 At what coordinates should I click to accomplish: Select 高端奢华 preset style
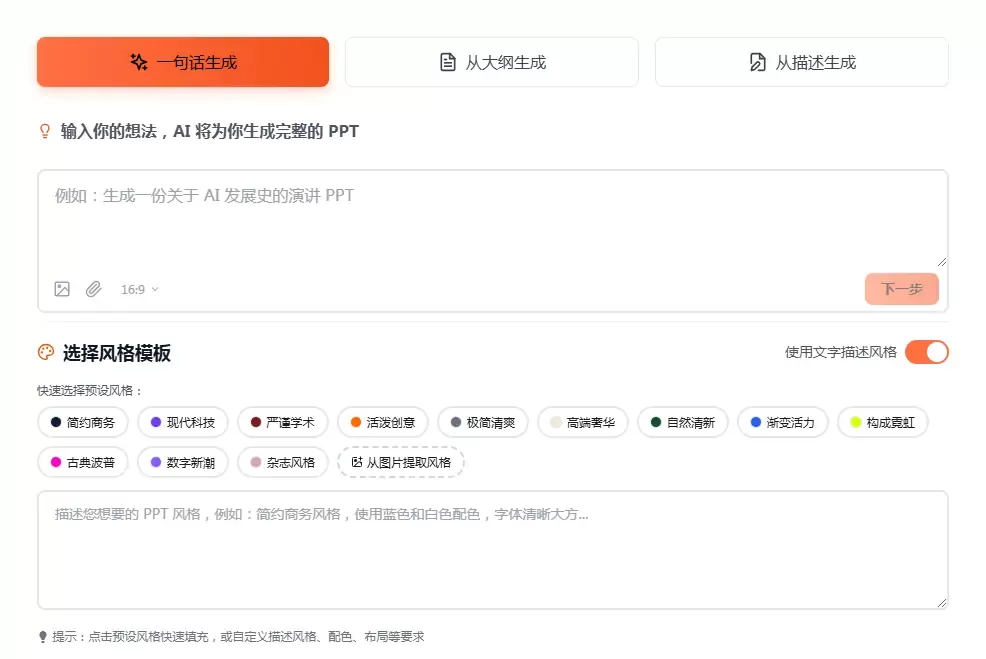point(583,422)
